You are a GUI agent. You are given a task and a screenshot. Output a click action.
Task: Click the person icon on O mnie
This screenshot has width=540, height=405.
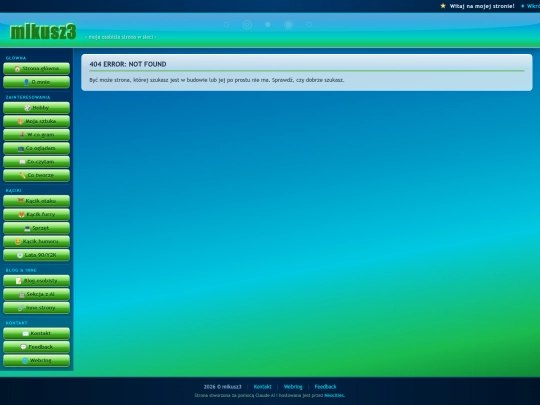27,82
